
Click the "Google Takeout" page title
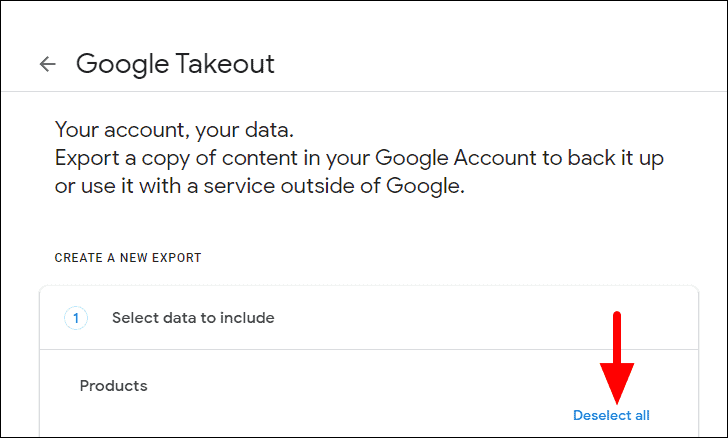[x=175, y=65]
